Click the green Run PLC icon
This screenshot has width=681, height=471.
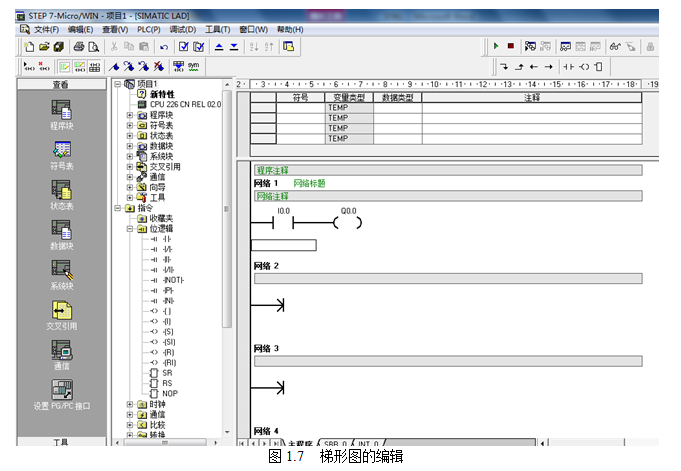tap(496, 46)
